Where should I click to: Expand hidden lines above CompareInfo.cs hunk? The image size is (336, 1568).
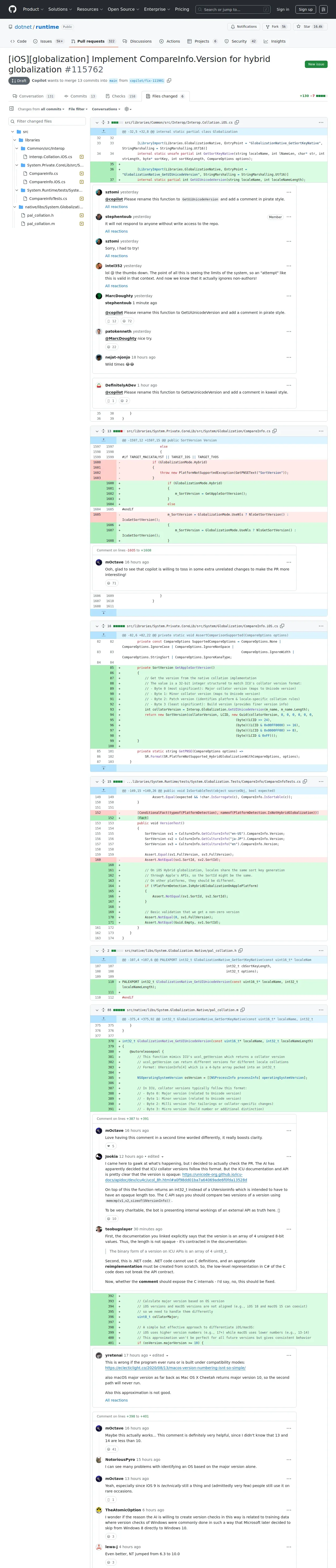click(x=103, y=440)
